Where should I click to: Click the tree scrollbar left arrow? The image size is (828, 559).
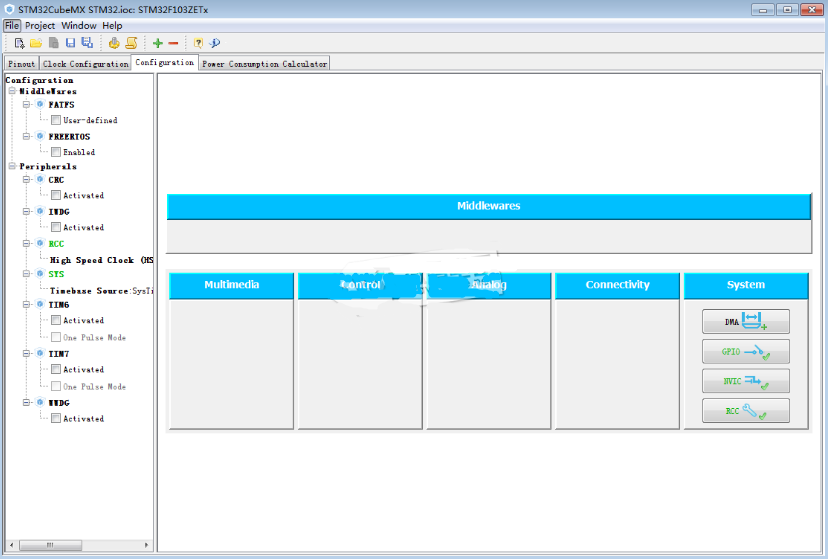click(12, 545)
